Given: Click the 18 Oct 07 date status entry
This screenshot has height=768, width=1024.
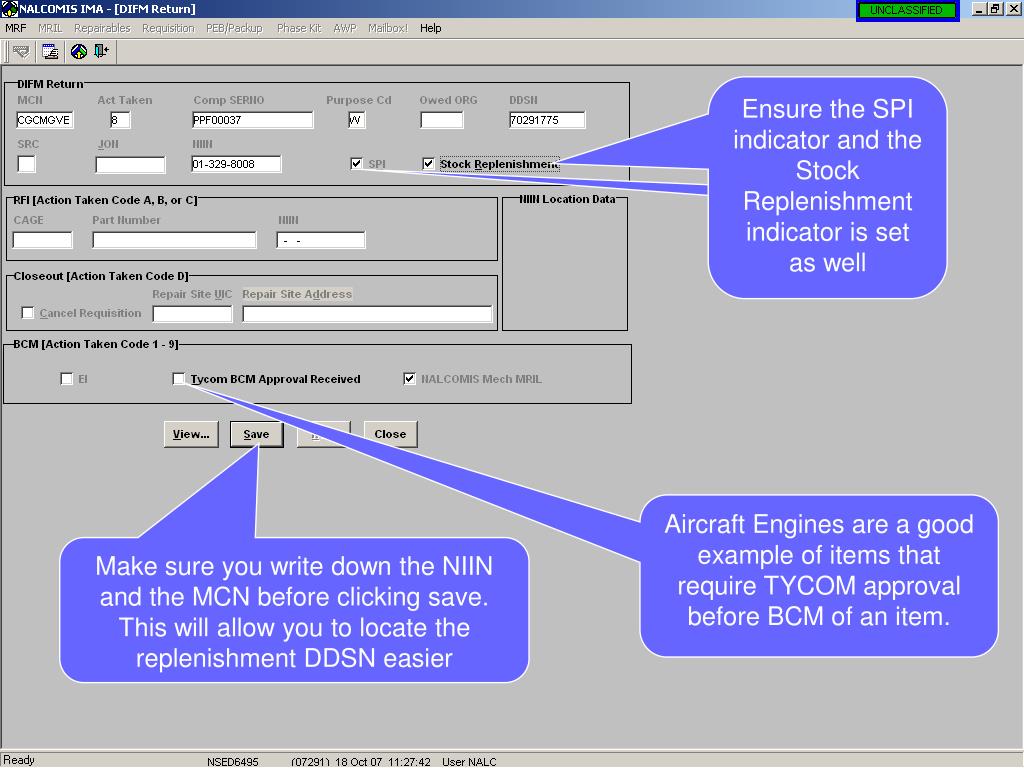Looking at the screenshot, I should click(x=359, y=761).
